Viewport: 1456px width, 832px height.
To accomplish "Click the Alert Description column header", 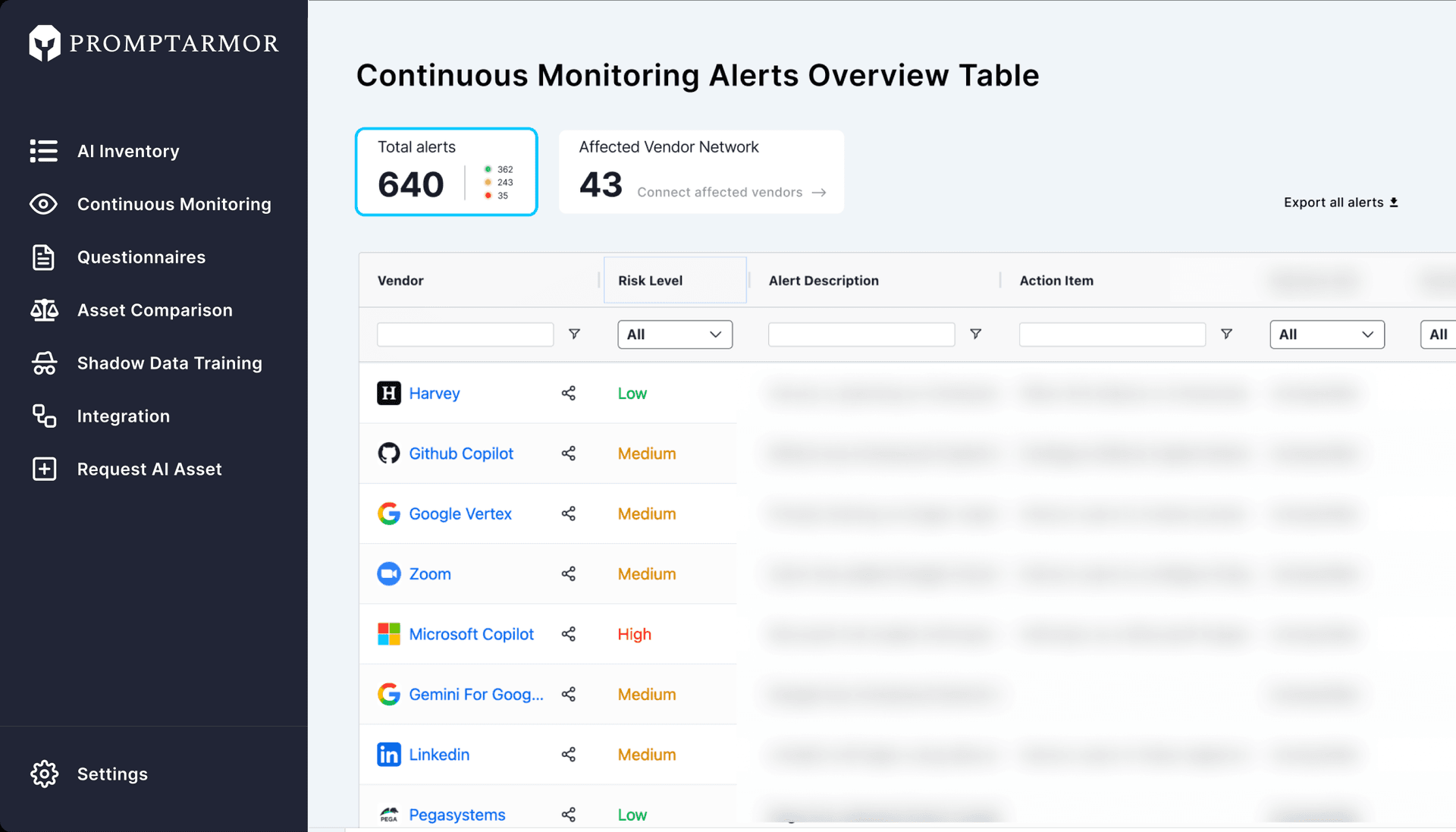I will [x=824, y=281].
